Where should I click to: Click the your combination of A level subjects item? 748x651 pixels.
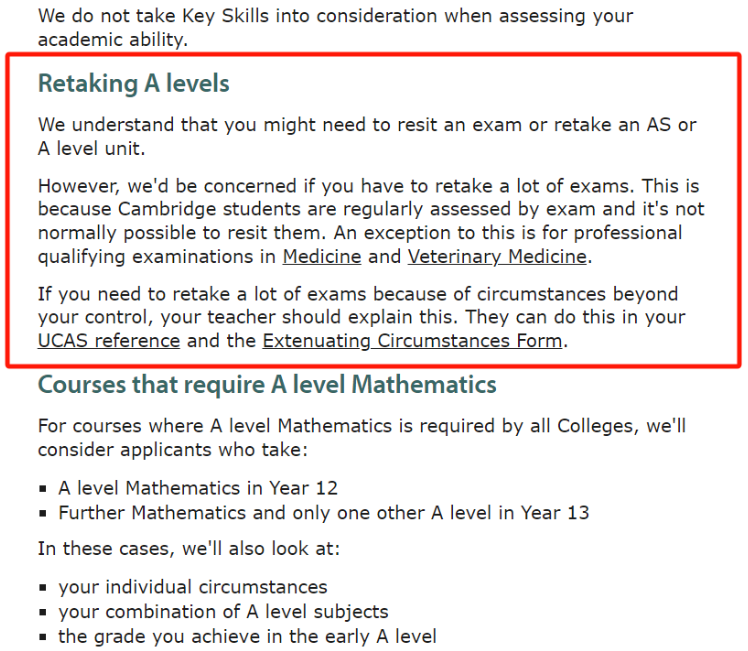223,612
